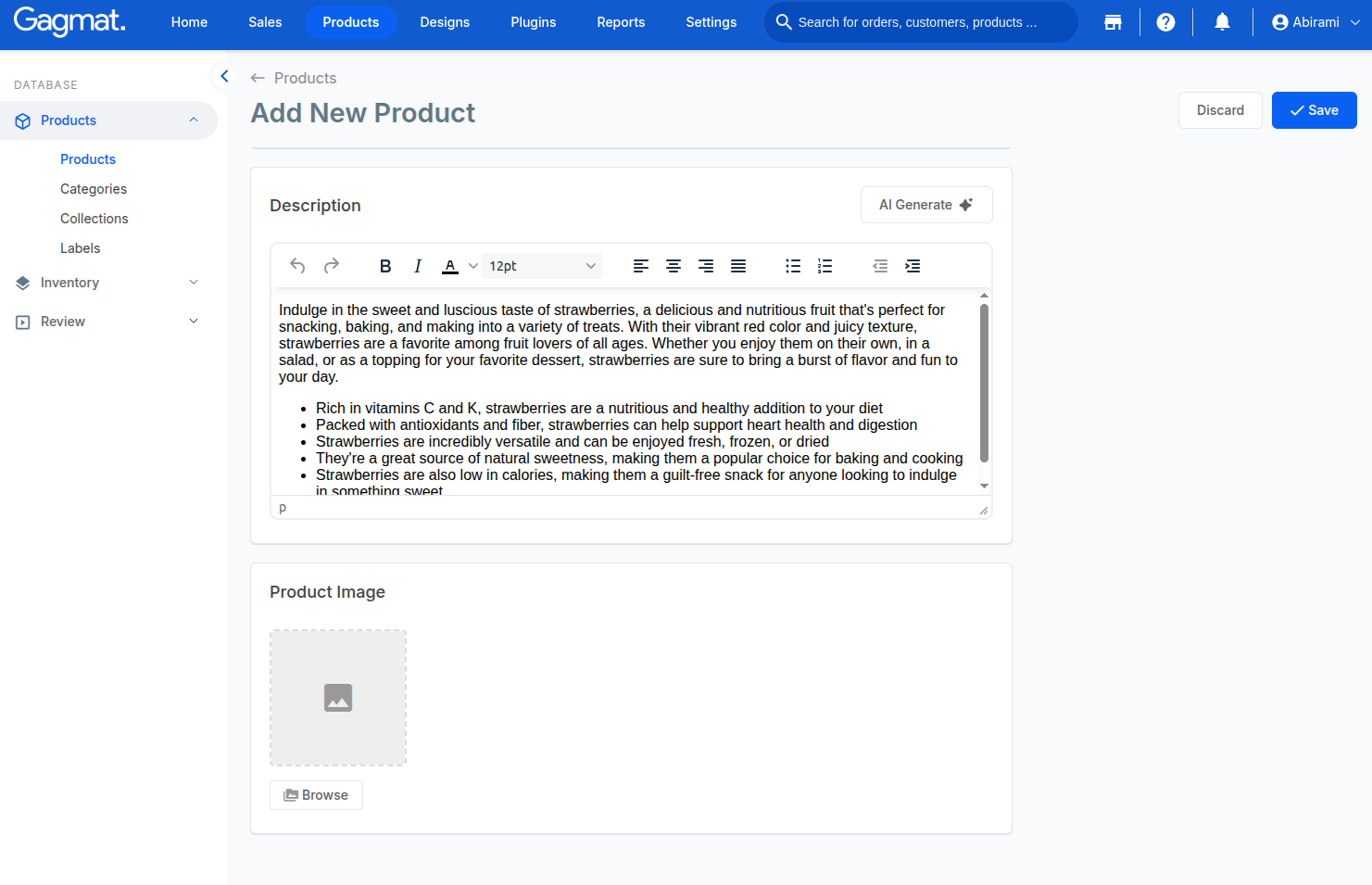Click the Save button

pyautogui.click(x=1314, y=110)
